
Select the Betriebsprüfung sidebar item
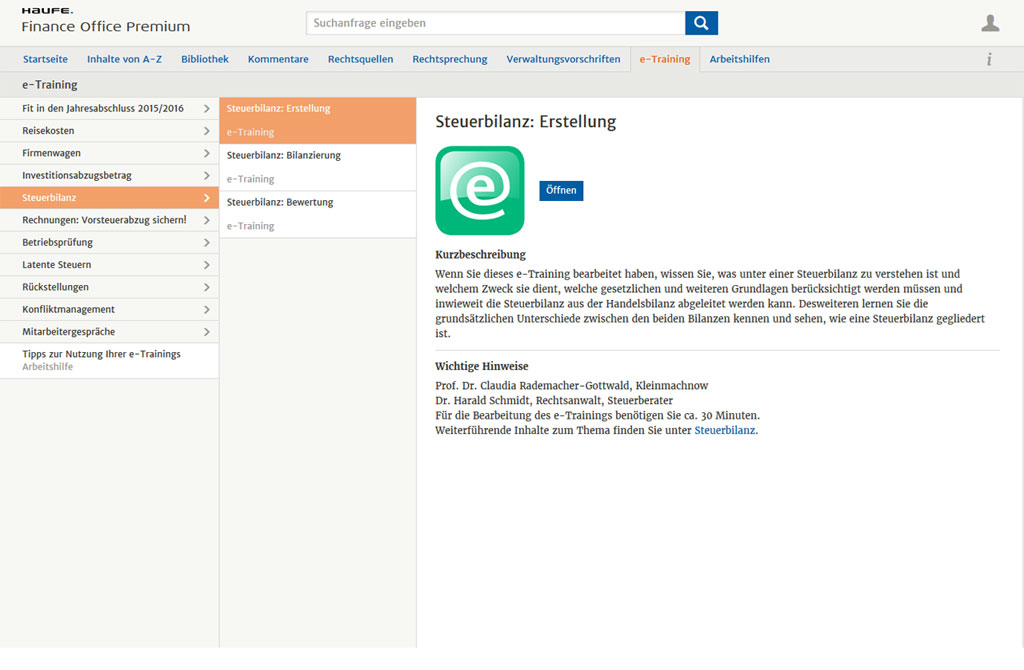point(109,242)
